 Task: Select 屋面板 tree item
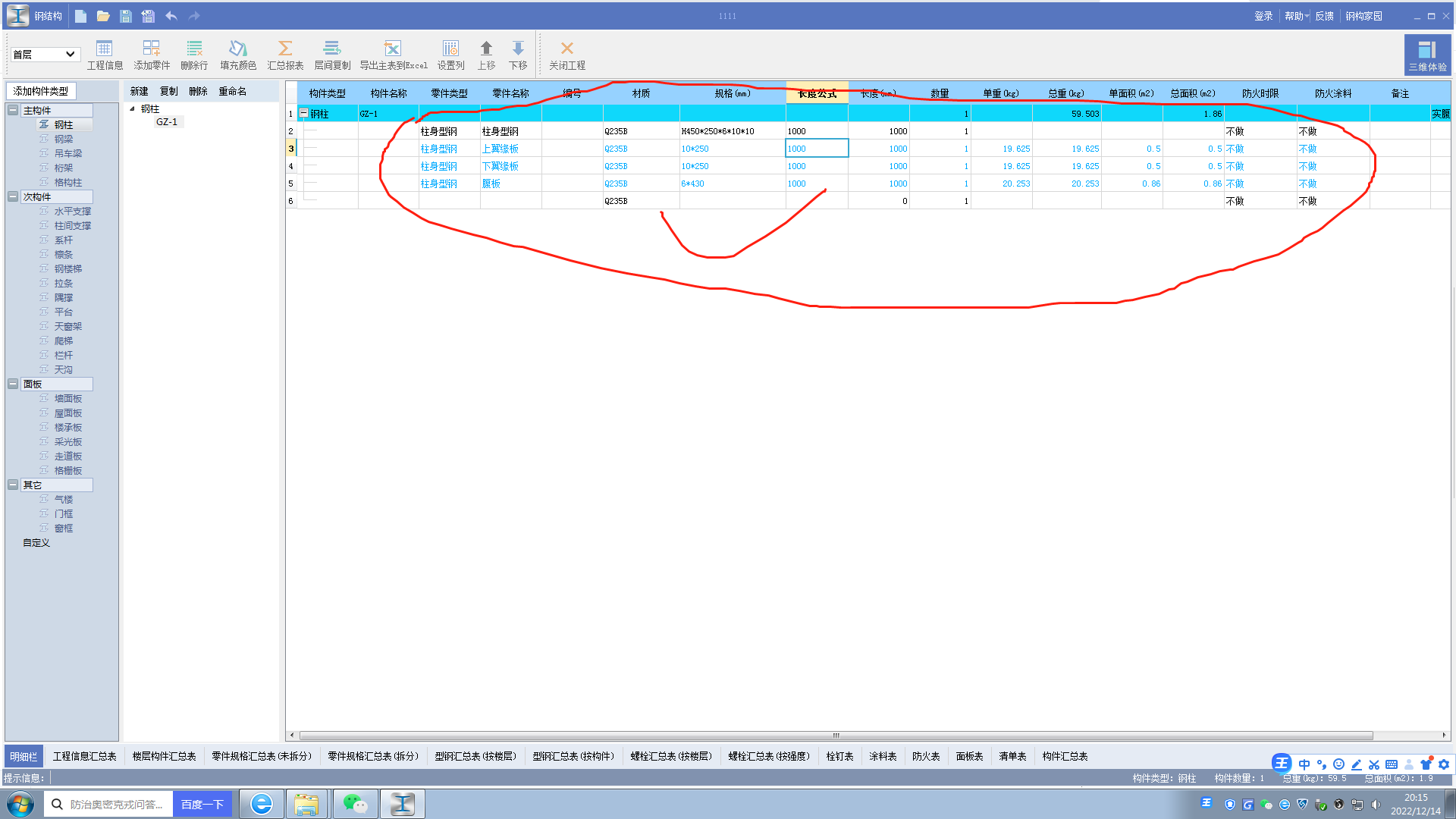tap(68, 413)
